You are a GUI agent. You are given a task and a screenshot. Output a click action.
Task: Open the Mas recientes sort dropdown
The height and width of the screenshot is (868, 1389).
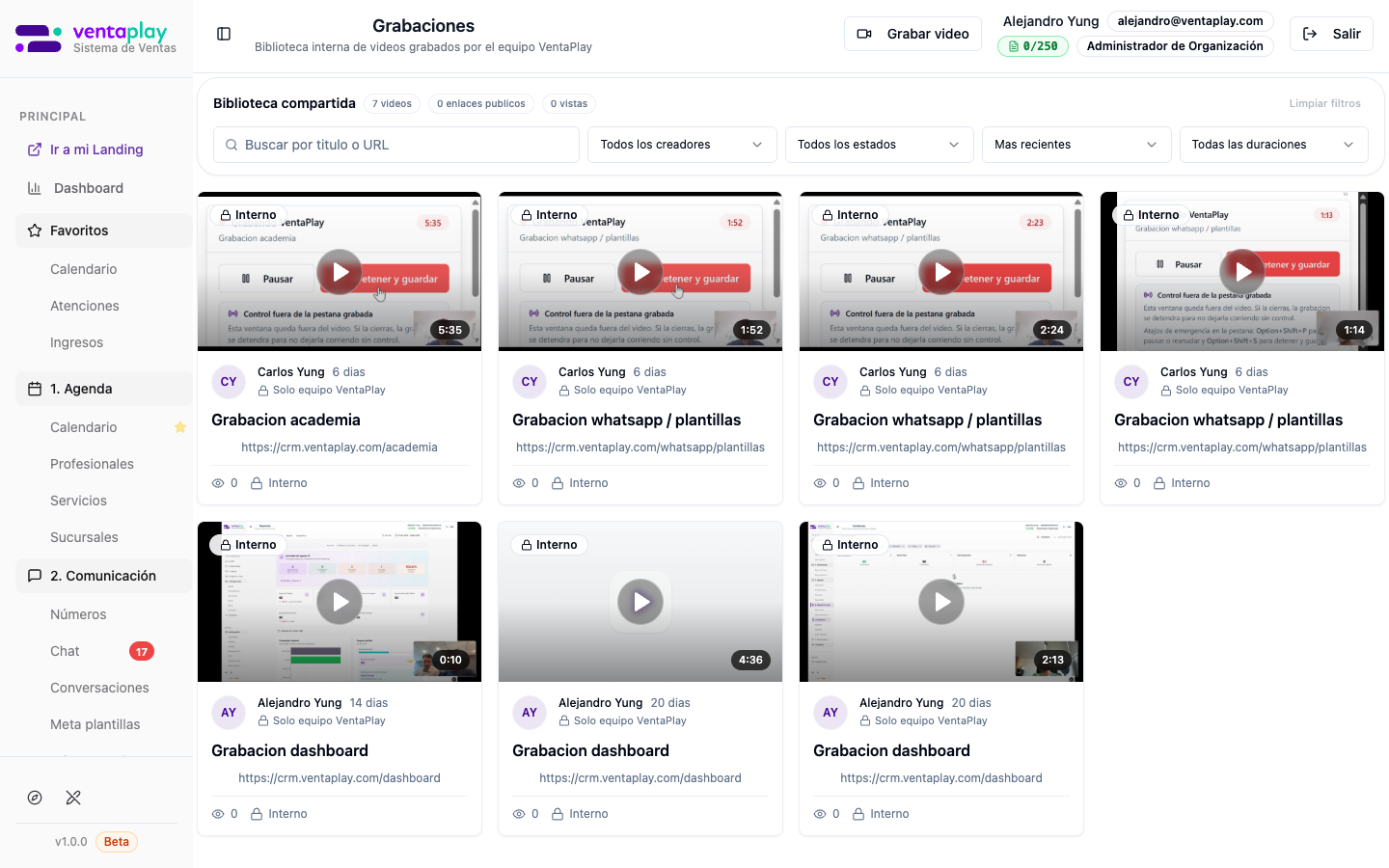pos(1076,145)
